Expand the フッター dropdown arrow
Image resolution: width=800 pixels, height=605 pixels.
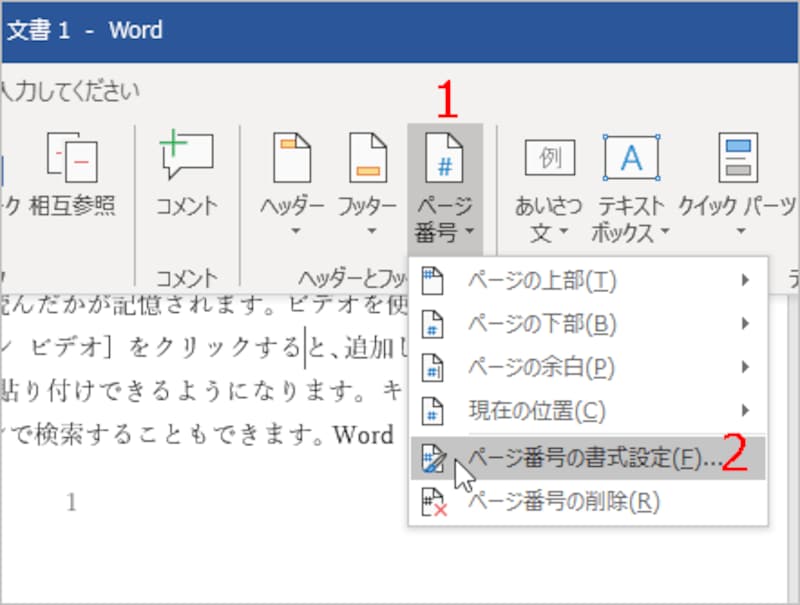pyautogui.click(x=371, y=231)
